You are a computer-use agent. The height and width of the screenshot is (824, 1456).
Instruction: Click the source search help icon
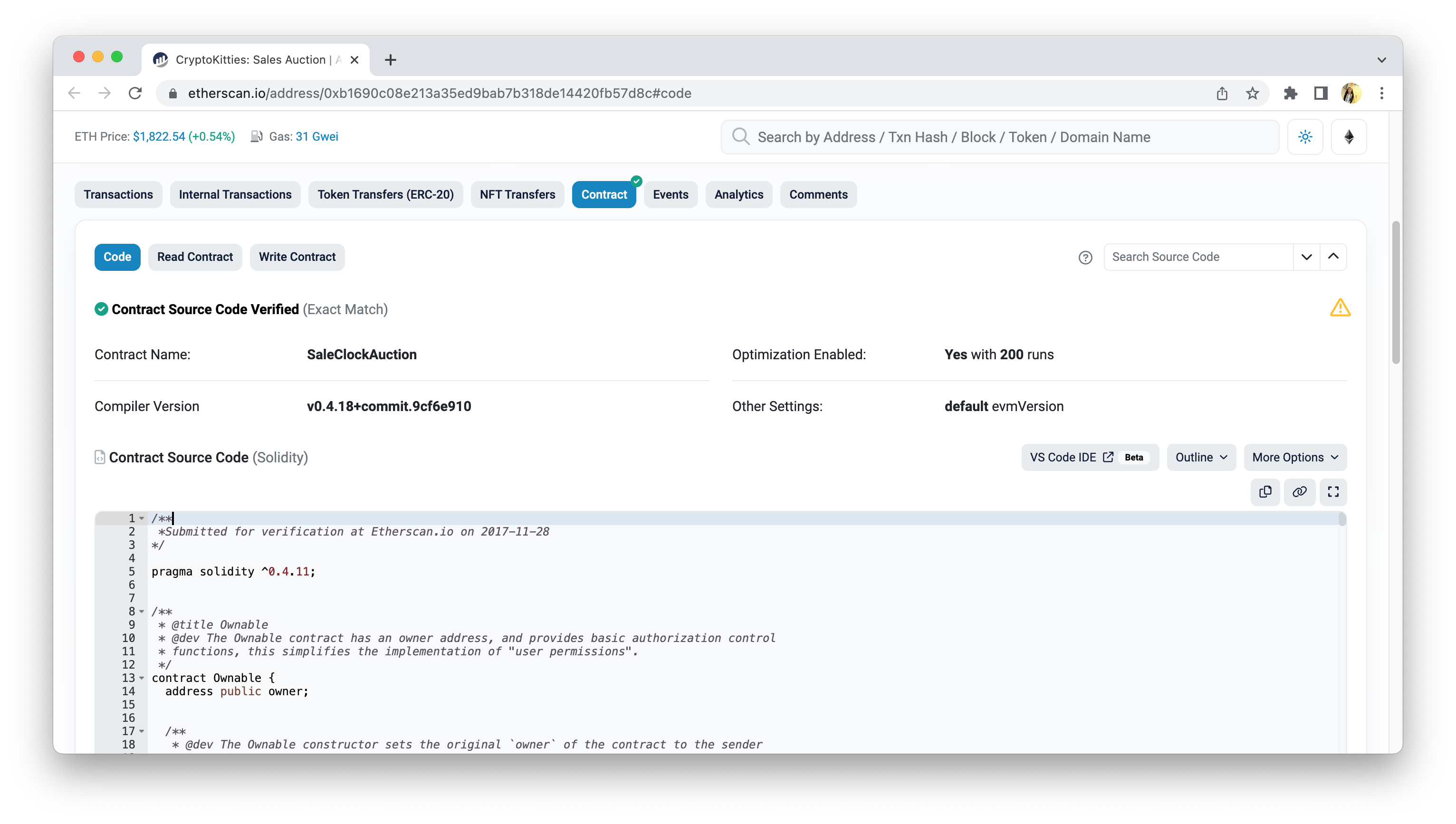(x=1085, y=258)
